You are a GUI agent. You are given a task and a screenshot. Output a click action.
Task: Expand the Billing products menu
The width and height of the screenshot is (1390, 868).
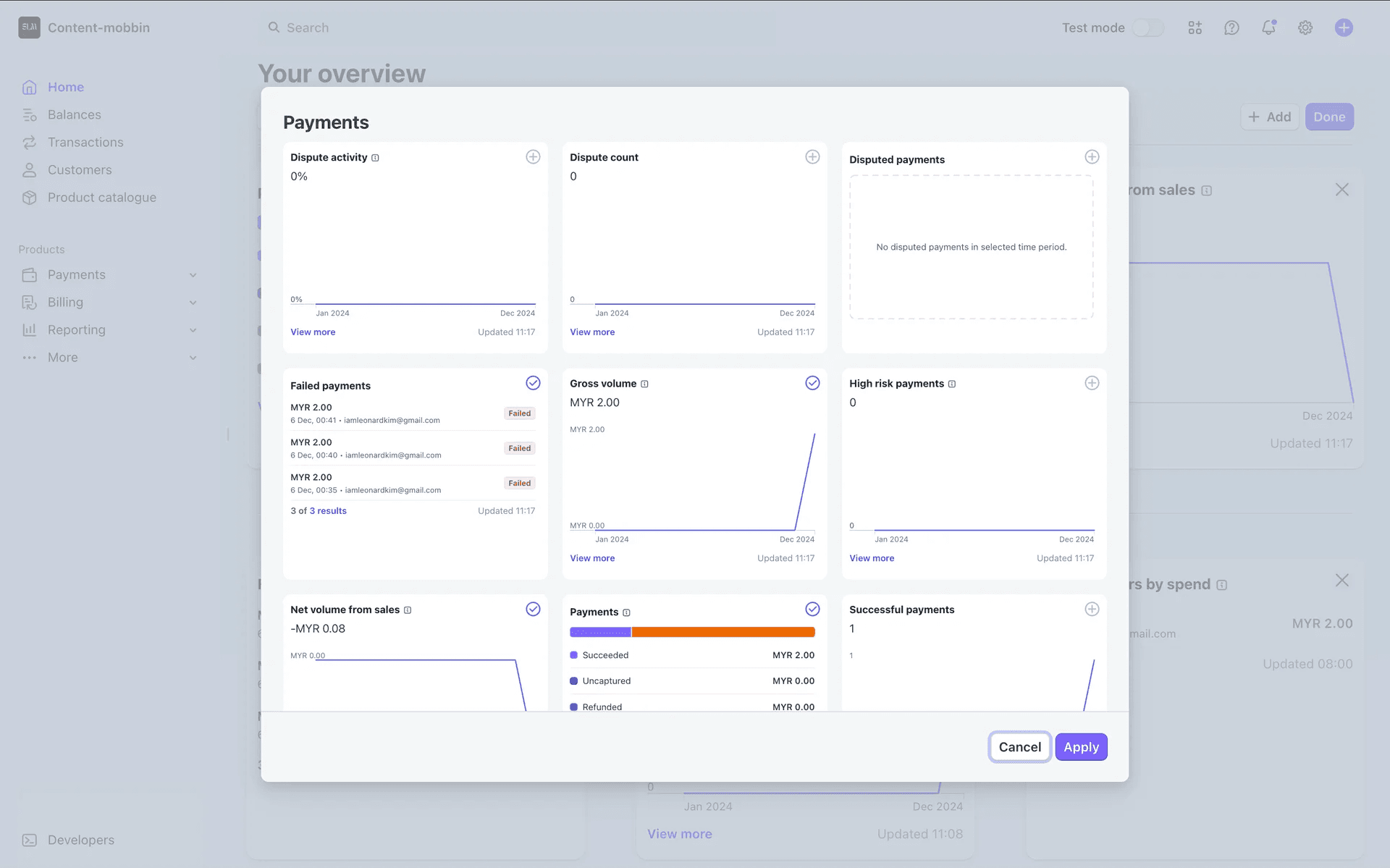pos(193,302)
